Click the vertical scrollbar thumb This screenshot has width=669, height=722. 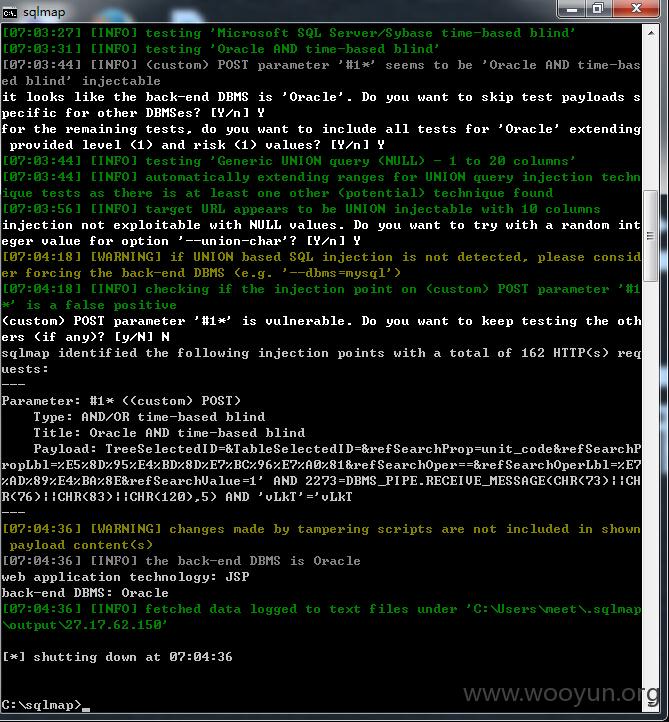(651, 235)
